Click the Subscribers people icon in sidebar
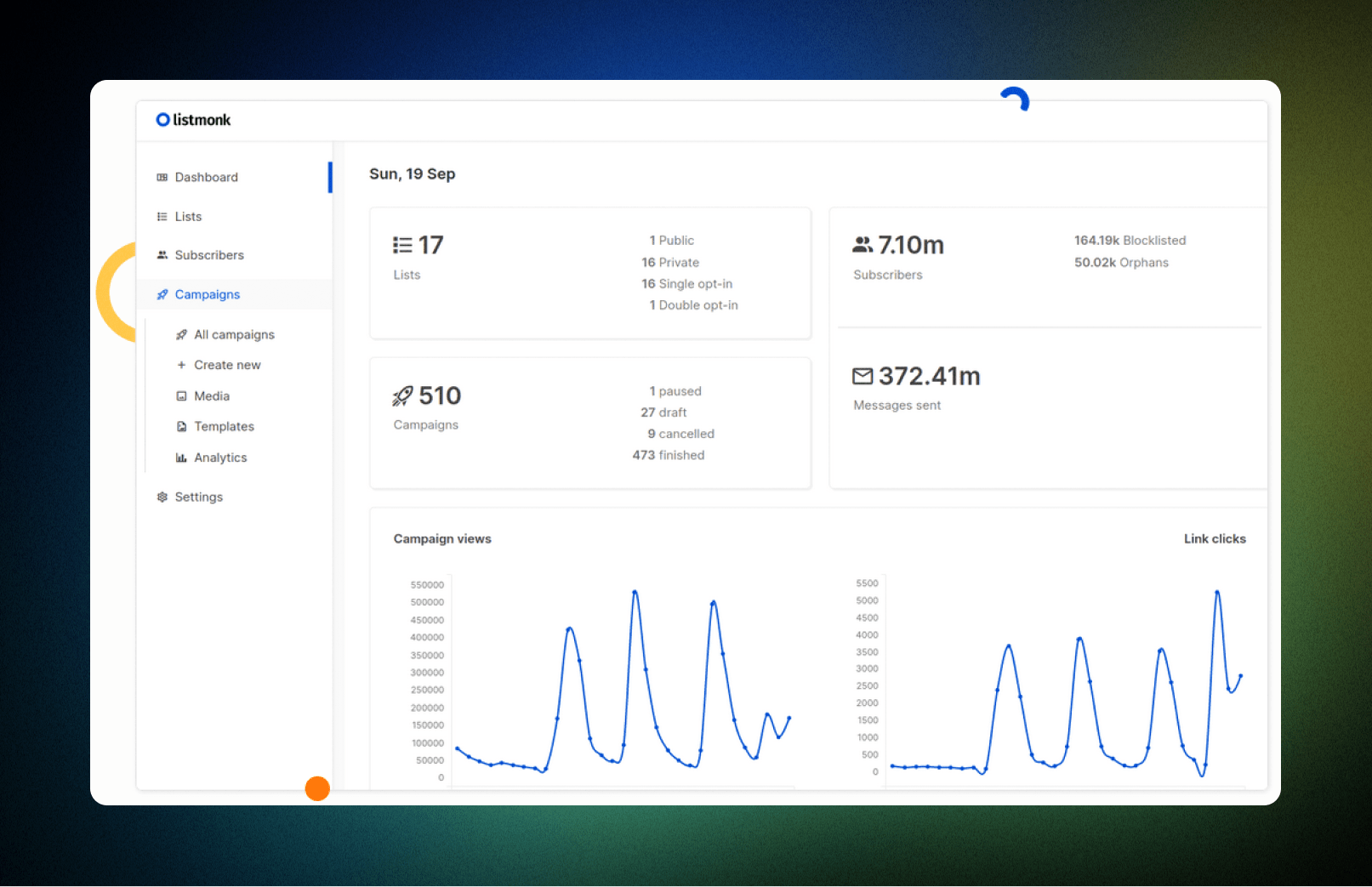The width and height of the screenshot is (1372, 887). (162, 255)
